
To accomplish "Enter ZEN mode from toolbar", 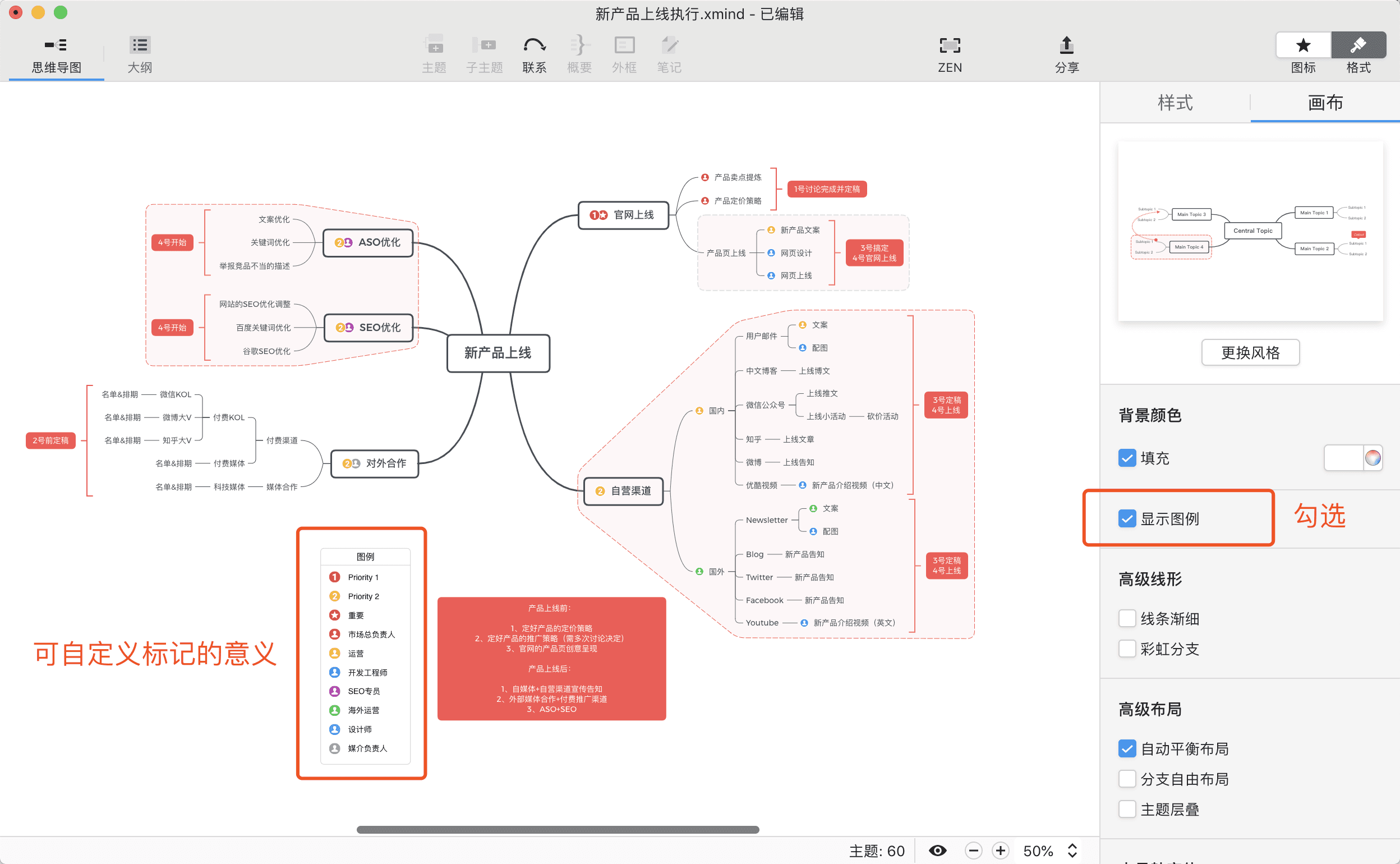I will [950, 45].
